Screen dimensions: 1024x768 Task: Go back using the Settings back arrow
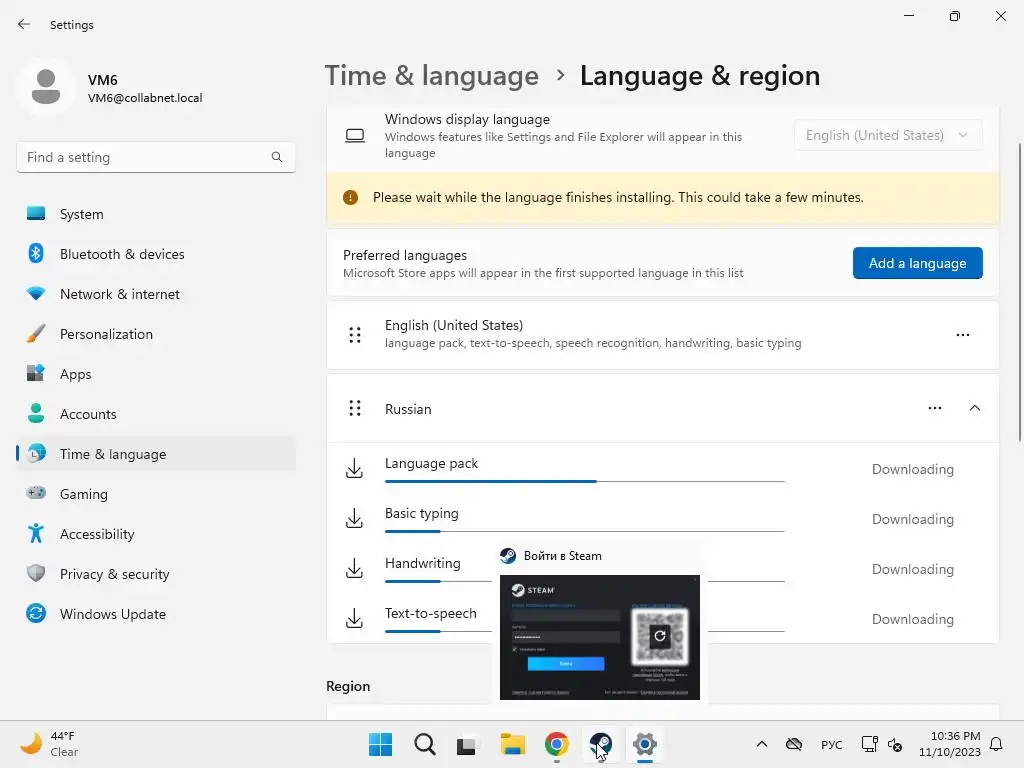pyautogui.click(x=24, y=24)
